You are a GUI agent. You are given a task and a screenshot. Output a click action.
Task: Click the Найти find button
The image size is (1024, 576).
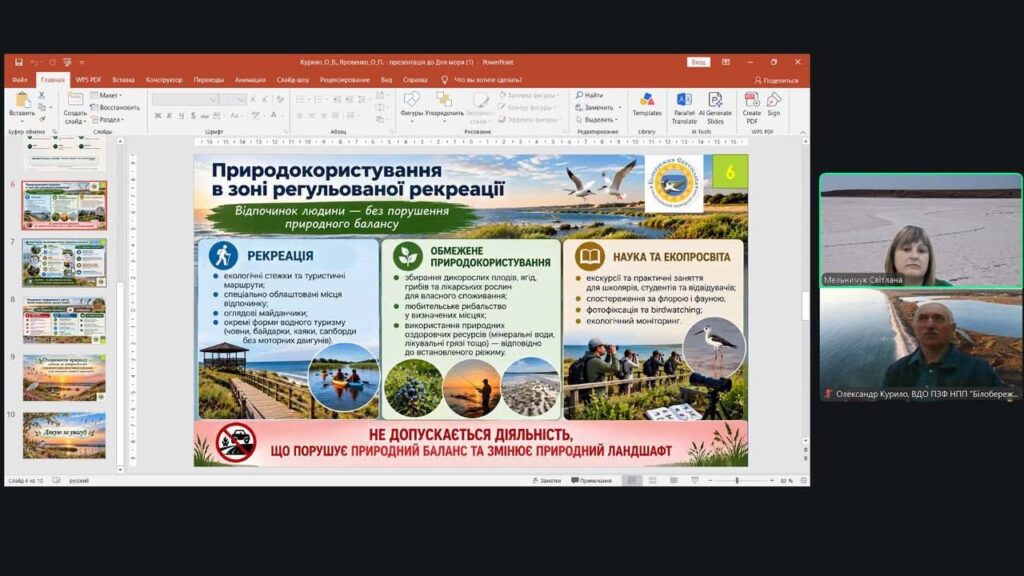pyautogui.click(x=590, y=95)
